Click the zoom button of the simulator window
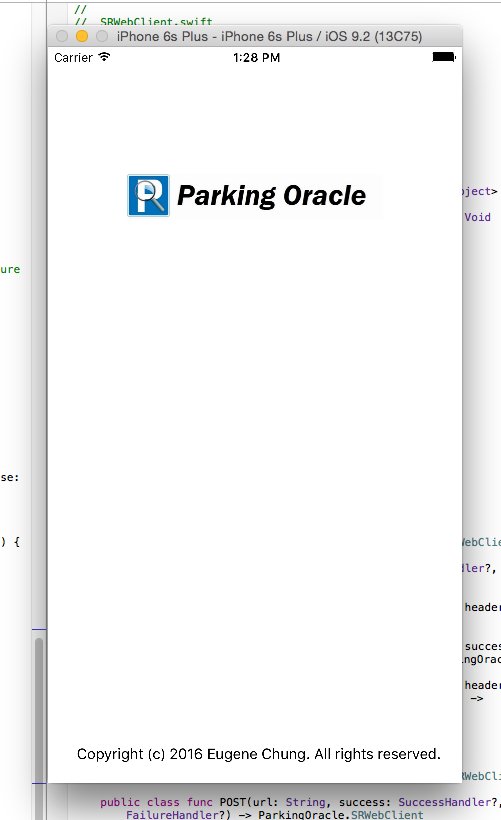Viewport: 501px width, 820px height. [x=102, y=36]
